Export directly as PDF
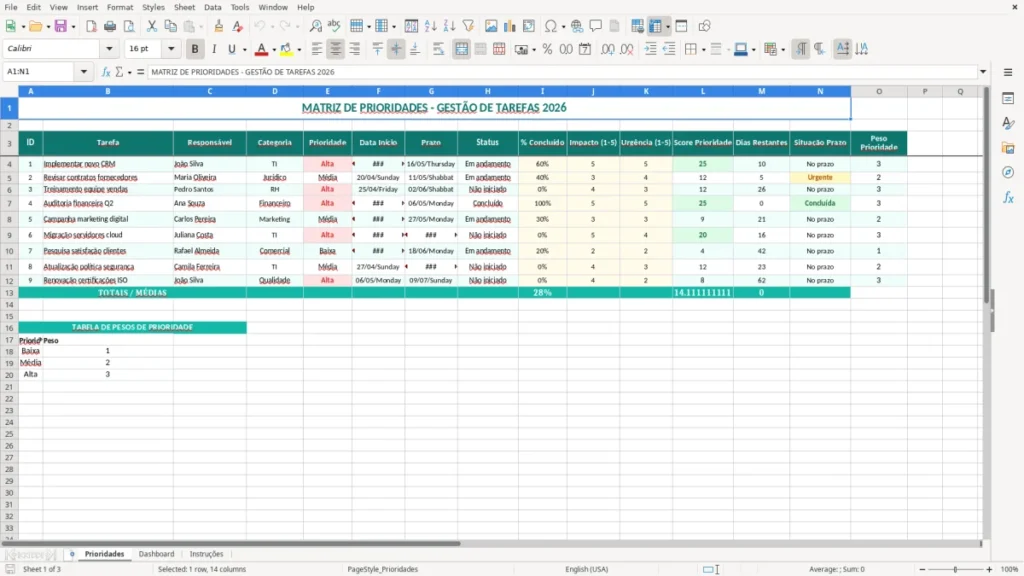The height and width of the screenshot is (576, 1024). [91, 26]
